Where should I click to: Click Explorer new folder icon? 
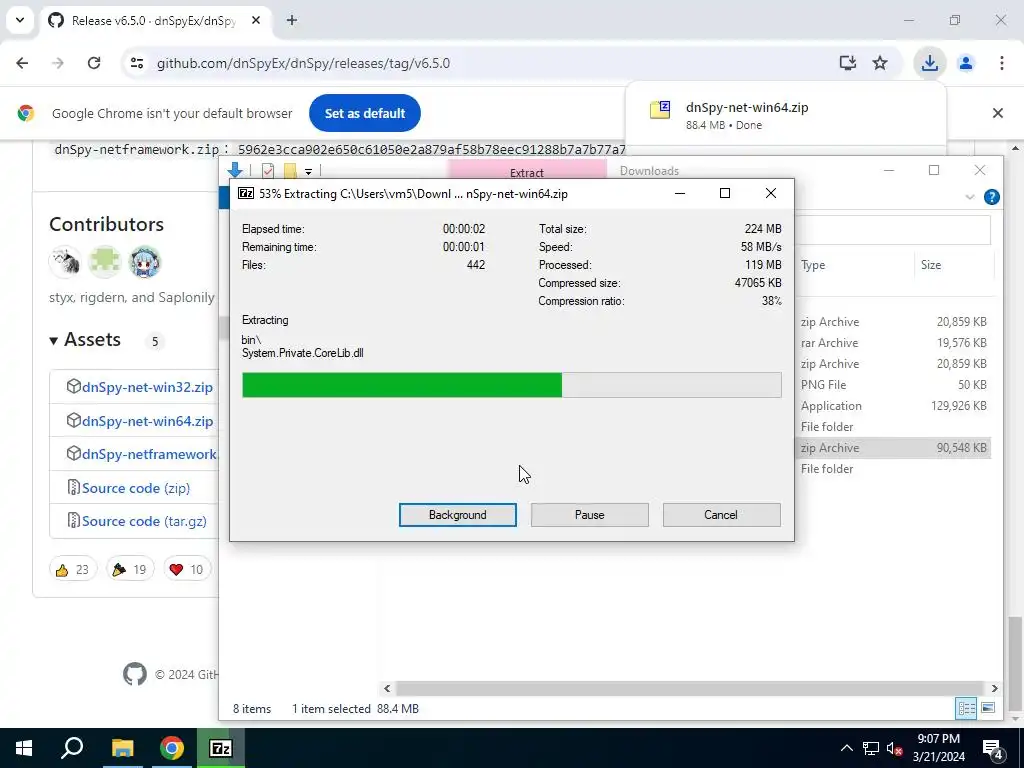[x=290, y=171]
